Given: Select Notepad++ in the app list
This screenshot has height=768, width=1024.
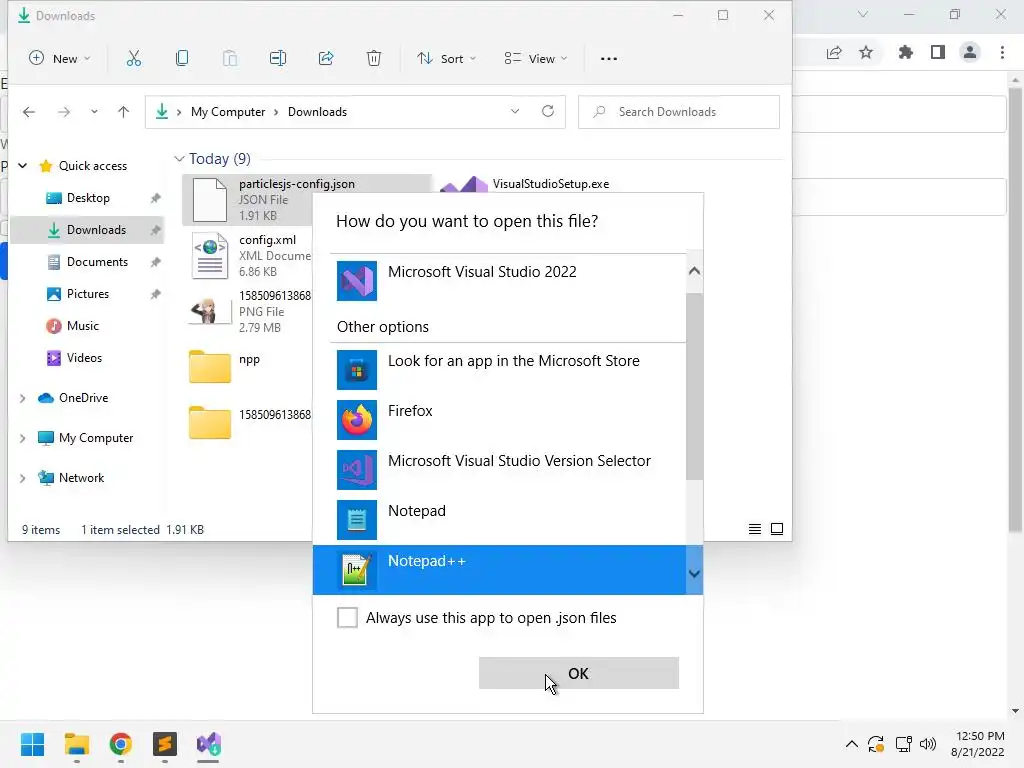Looking at the screenshot, I should click(500, 570).
